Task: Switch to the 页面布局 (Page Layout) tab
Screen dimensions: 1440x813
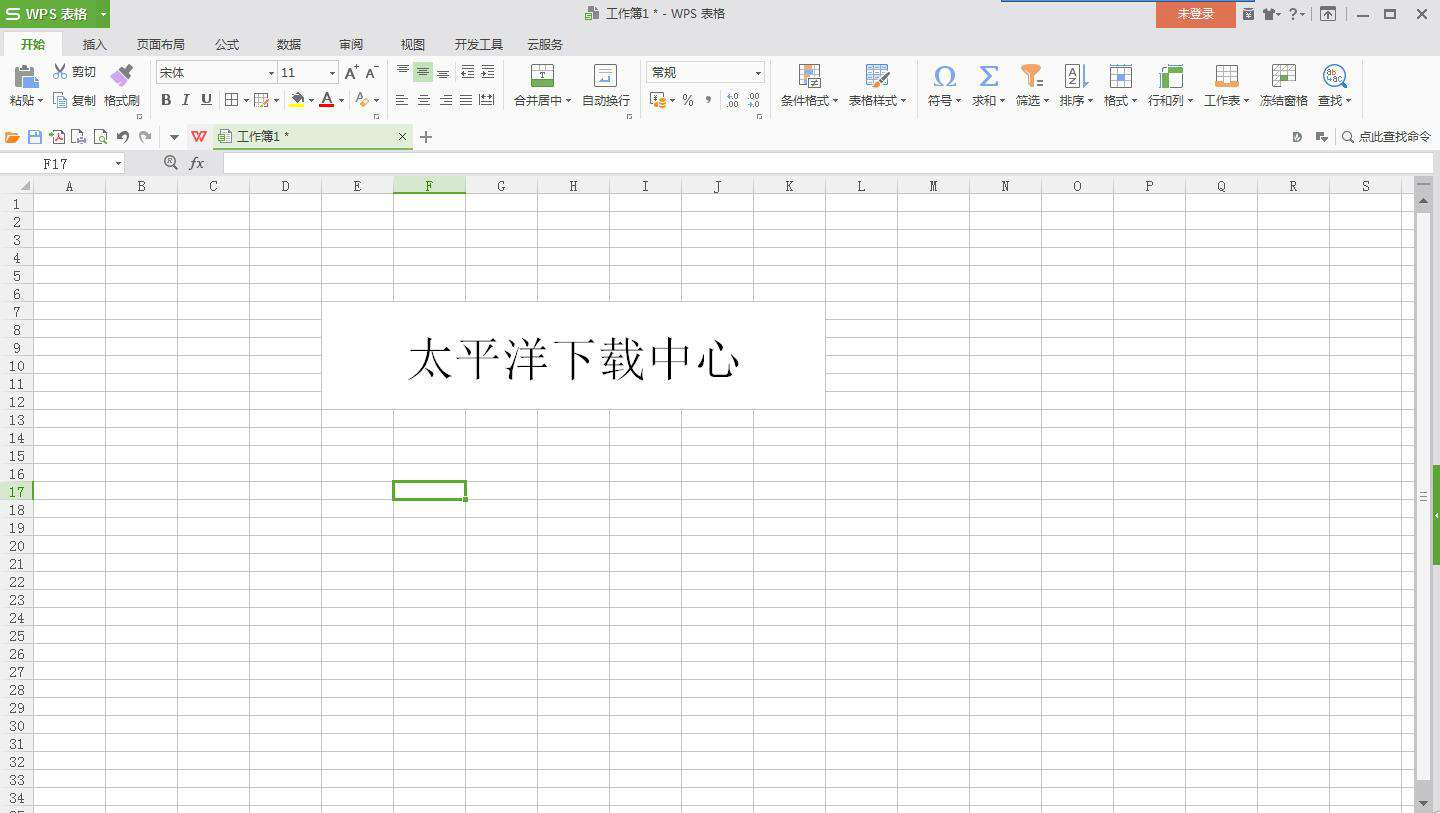Action: [x=161, y=44]
